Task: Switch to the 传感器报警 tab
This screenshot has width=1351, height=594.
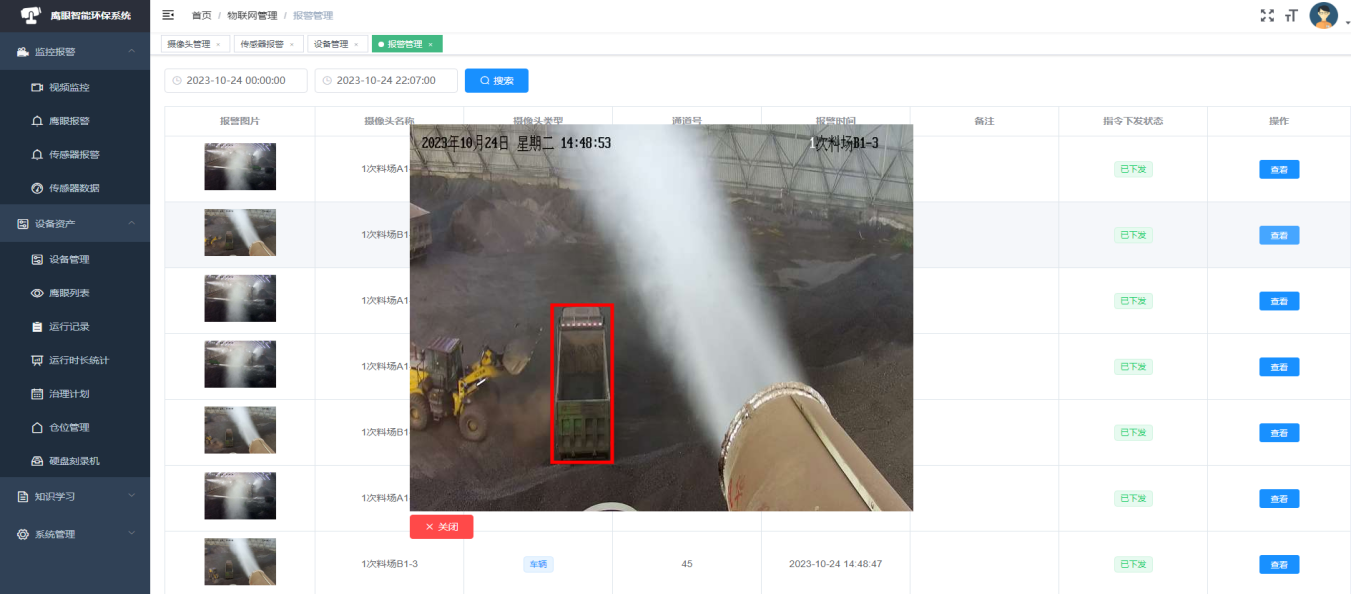Action: [x=261, y=44]
